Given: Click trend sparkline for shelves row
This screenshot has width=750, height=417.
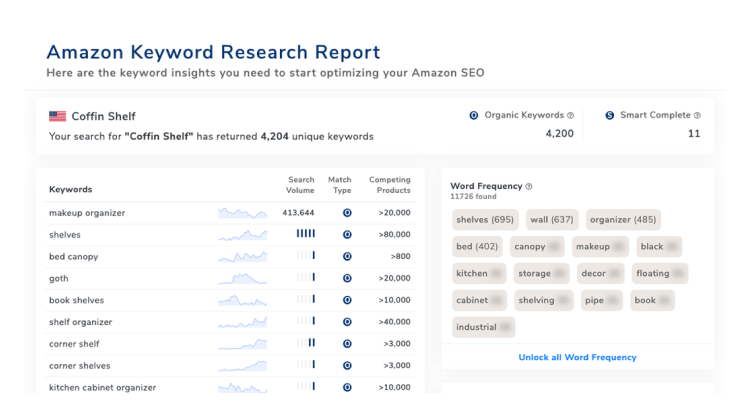Looking at the screenshot, I should (x=243, y=234).
